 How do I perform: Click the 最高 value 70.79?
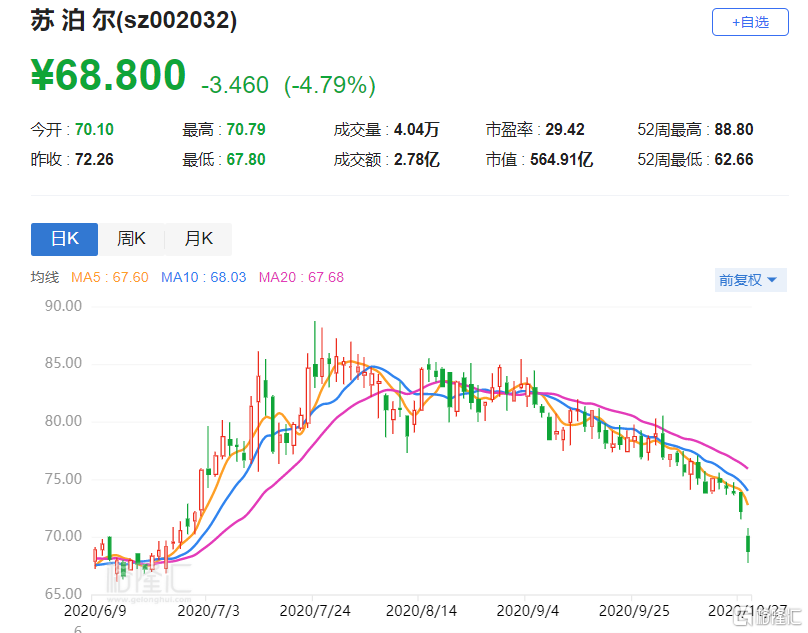point(246,129)
